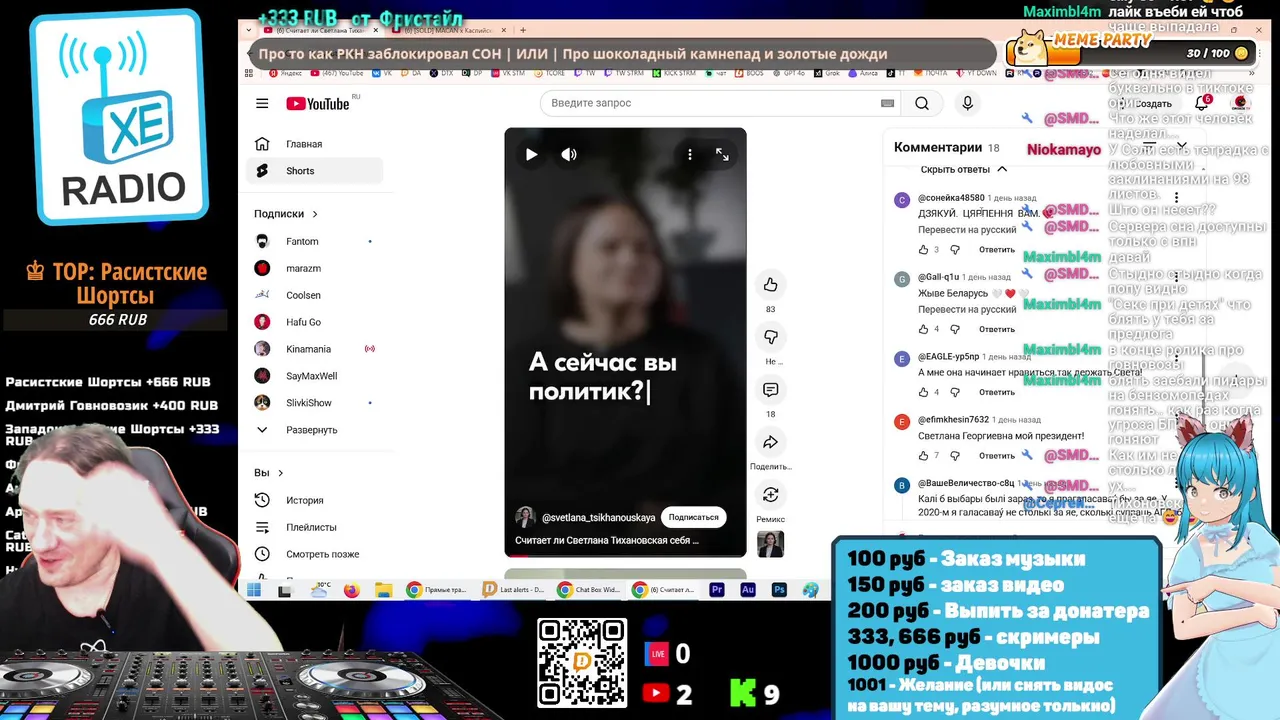Start voice search with the microphone icon
1280x720 pixels.
[x=967, y=103]
